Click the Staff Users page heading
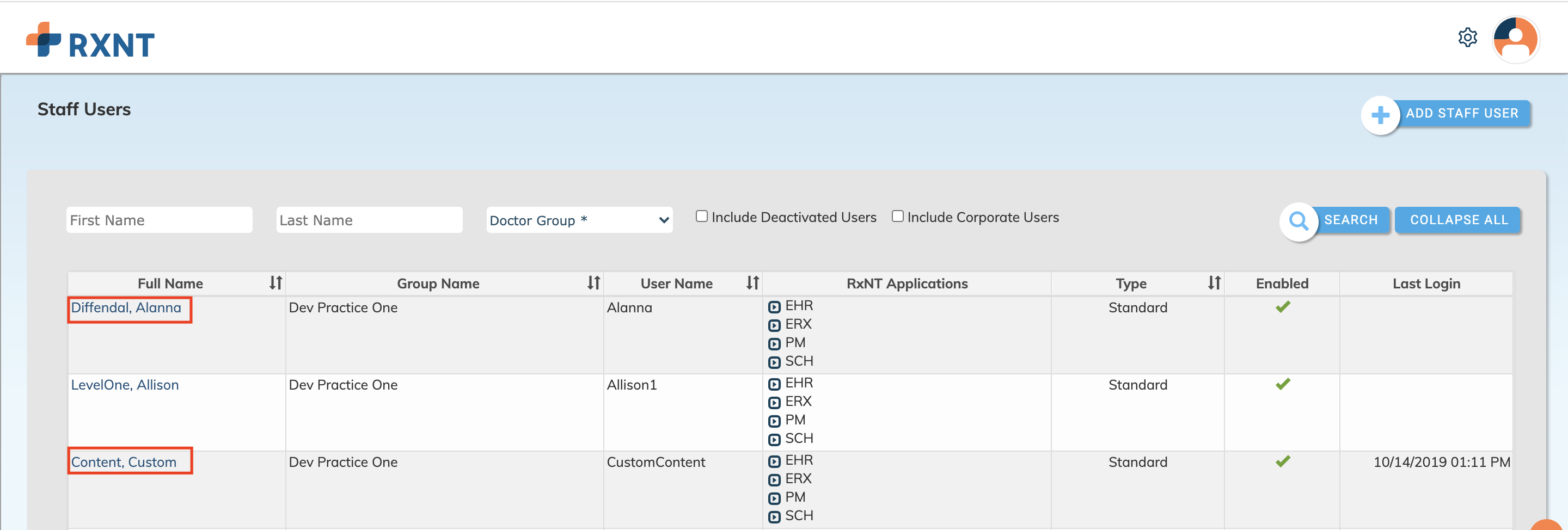 pyautogui.click(x=84, y=109)
